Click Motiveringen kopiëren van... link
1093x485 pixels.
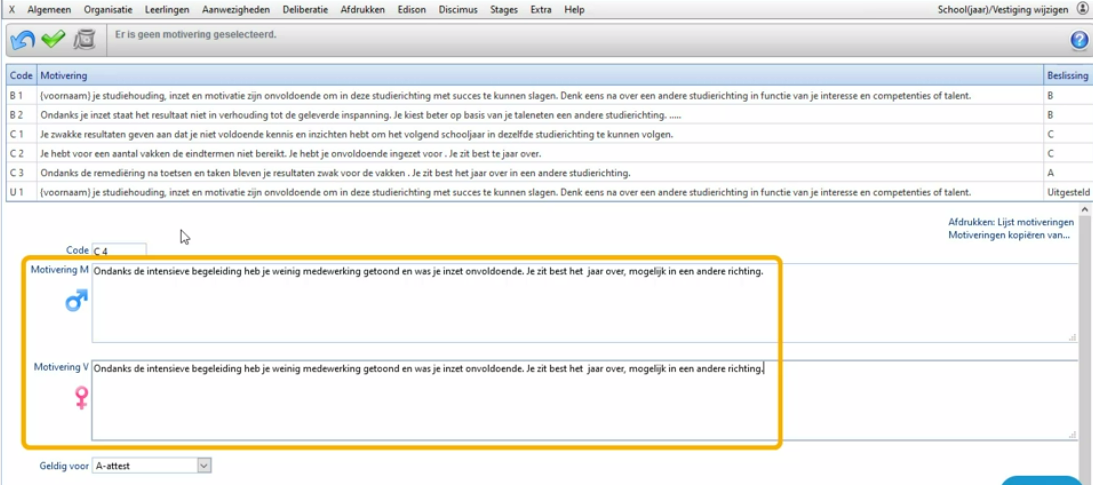tap(1008, 236)
